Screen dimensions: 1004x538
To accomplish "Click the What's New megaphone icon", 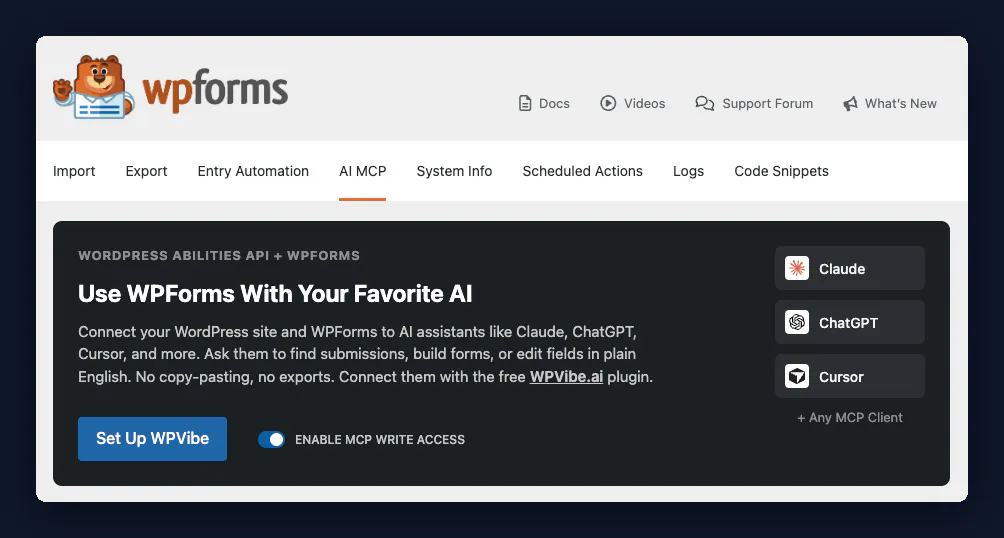I will [x=850, y=104].
